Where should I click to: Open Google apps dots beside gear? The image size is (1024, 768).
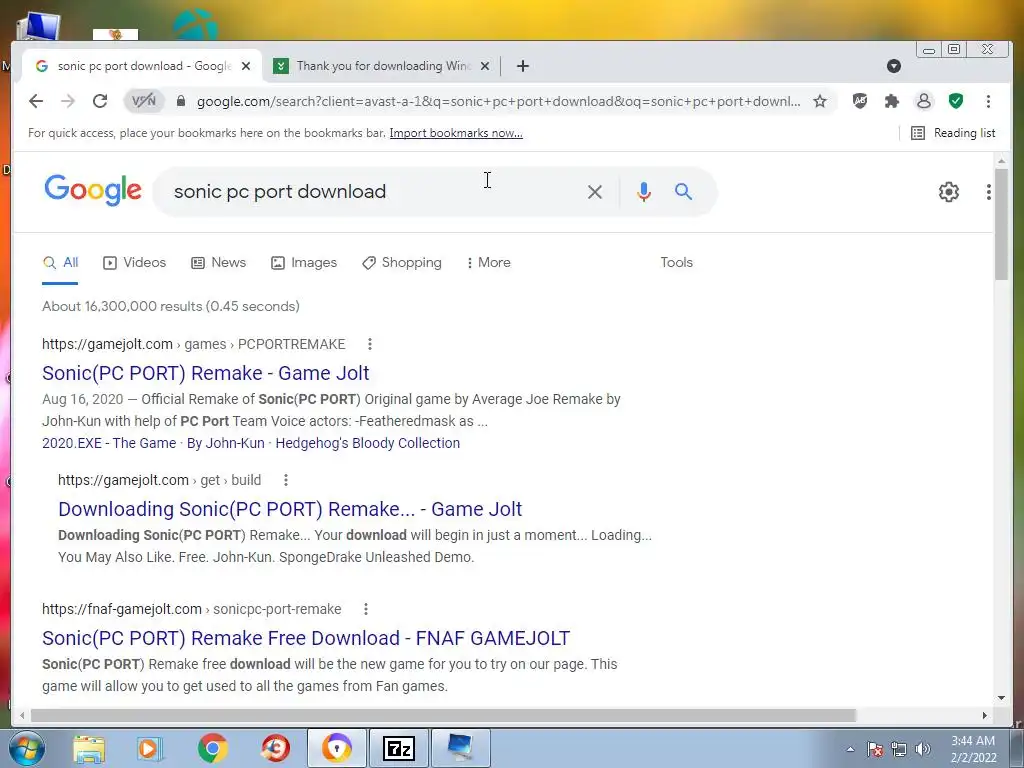(989, 192)
